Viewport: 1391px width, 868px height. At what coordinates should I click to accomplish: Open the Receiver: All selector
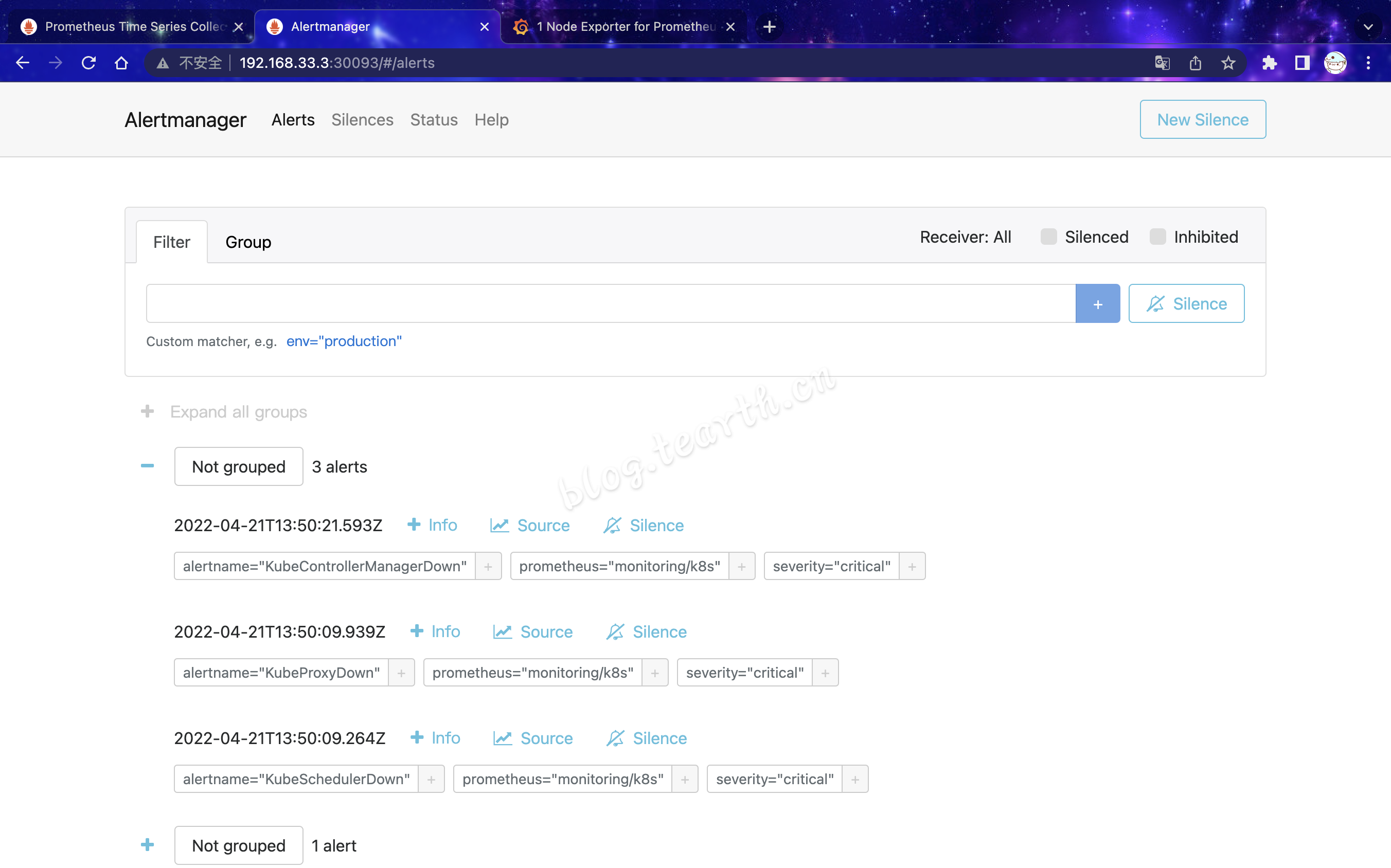[966, 237]
